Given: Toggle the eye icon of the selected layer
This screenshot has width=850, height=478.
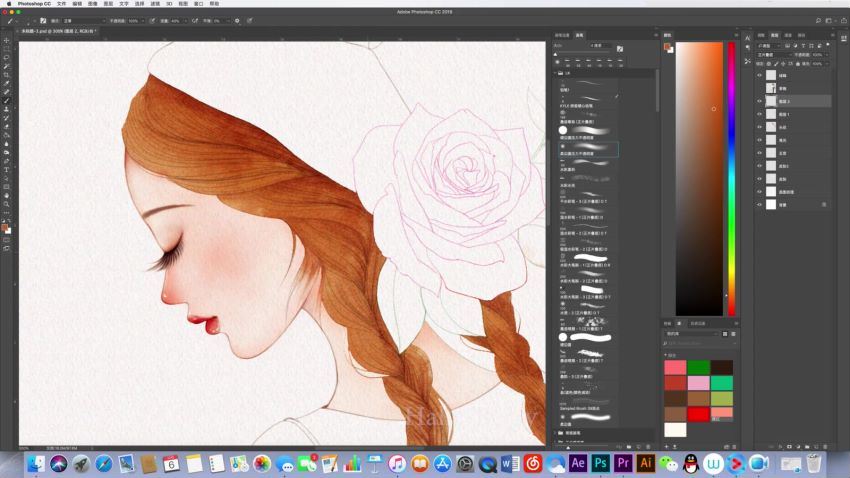Looking at the screenshot, I should tap(759, 101).
